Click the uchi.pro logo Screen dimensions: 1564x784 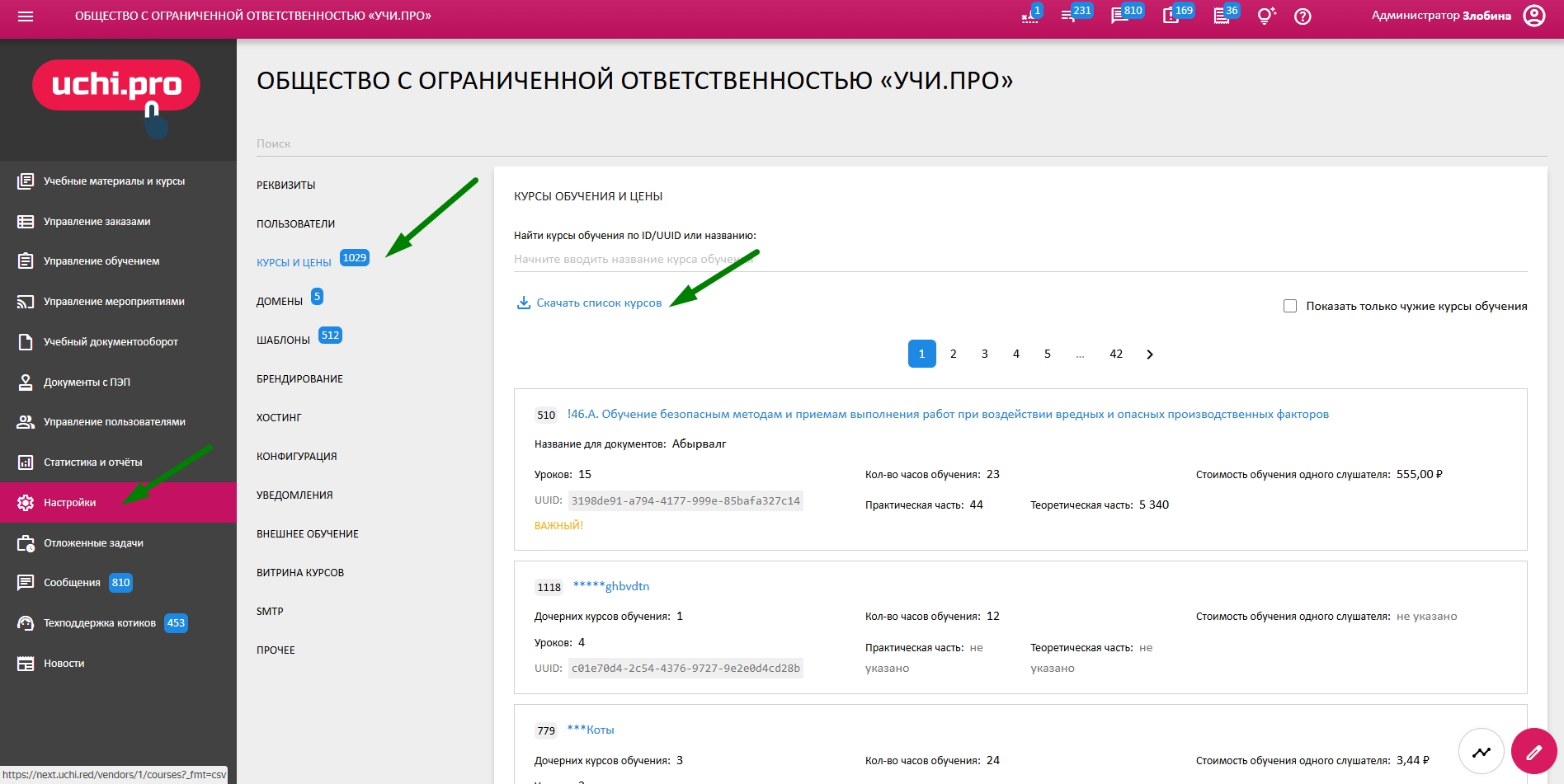pyautogui.click(x=115, y=86)
